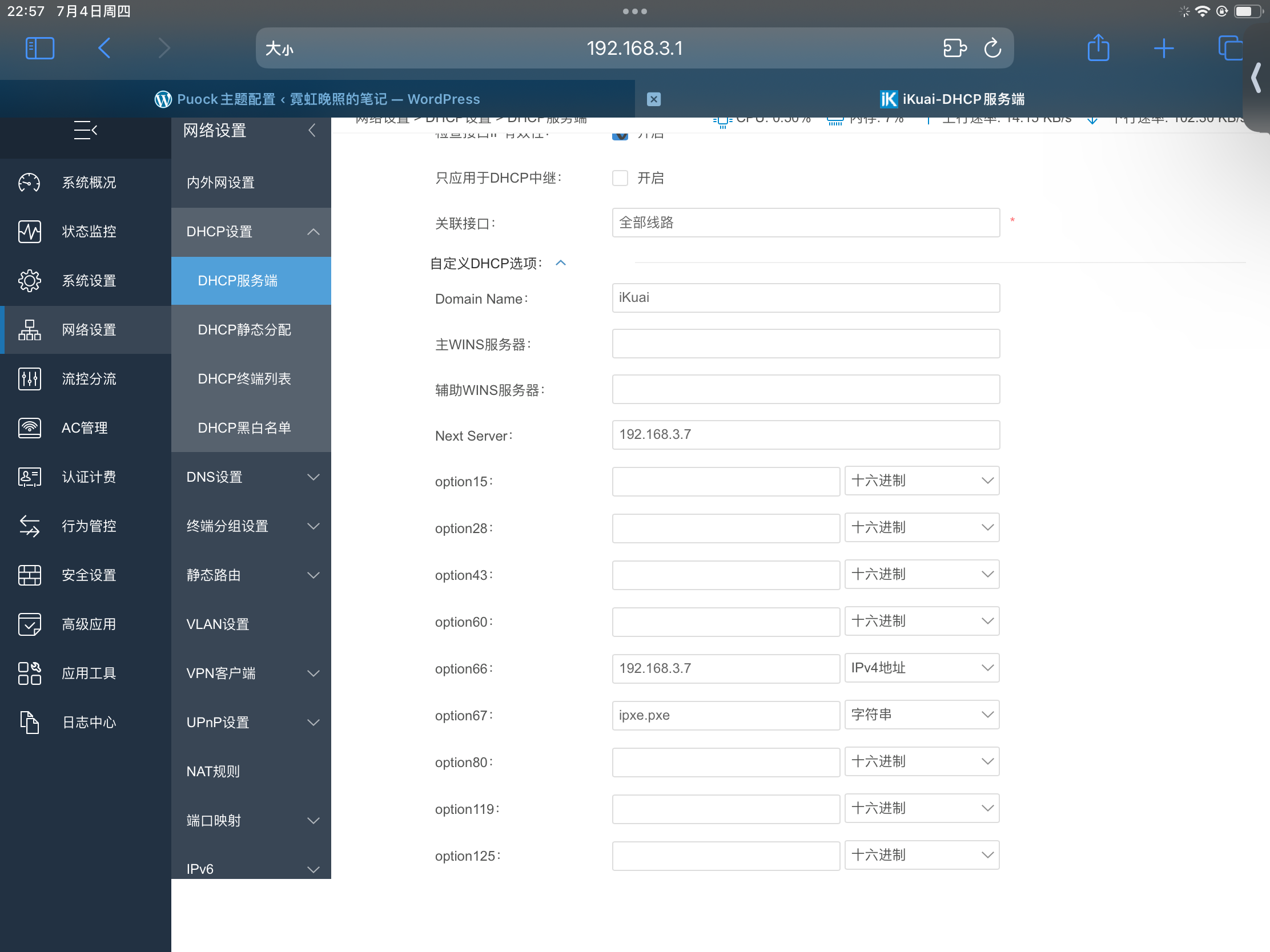
Task: Open the option66 format dropdown showing IPv4地址
Action: click(x=922, y=668)
